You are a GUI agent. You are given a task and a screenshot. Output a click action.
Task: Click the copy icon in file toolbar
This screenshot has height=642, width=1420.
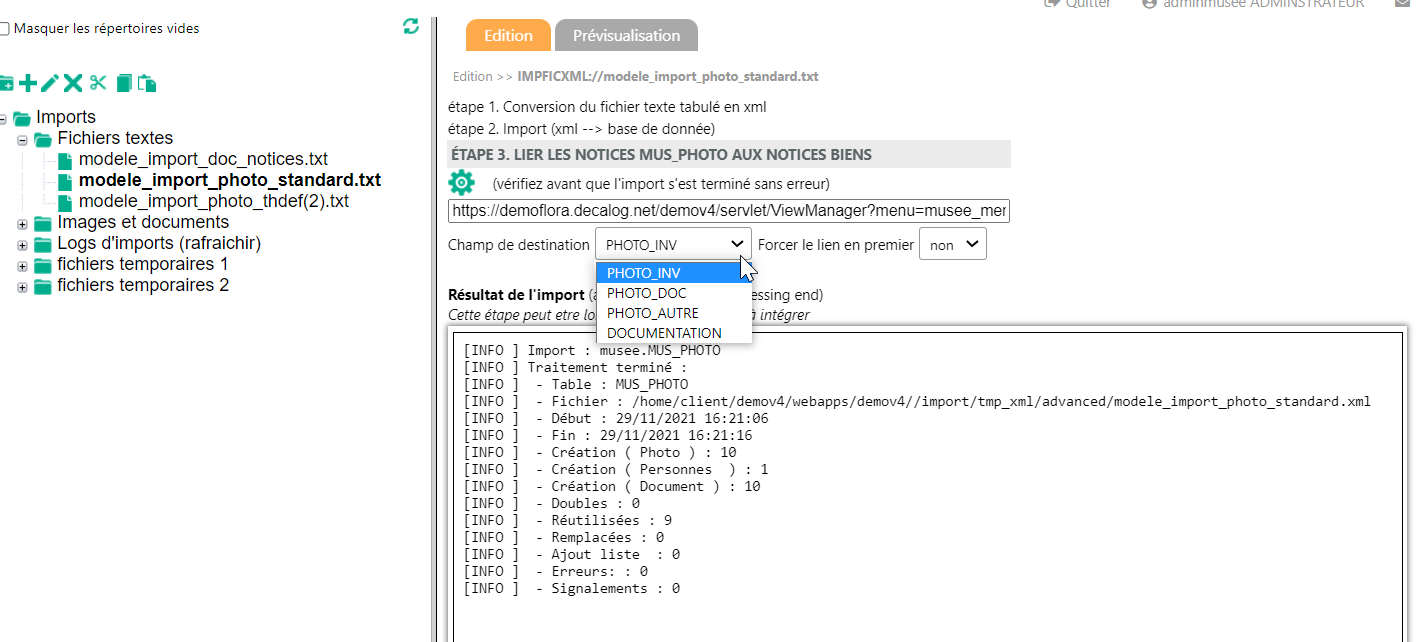[x=124, y=83]
